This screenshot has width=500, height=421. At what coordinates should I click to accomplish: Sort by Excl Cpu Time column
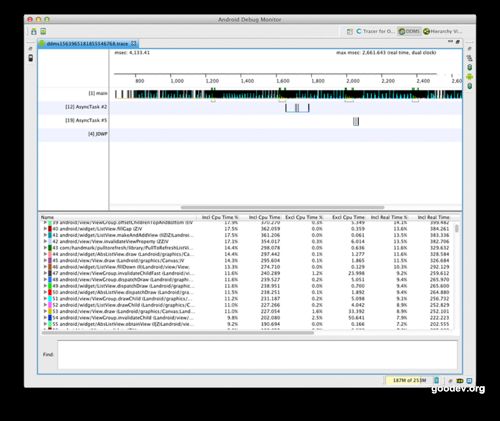coord(348,217)
